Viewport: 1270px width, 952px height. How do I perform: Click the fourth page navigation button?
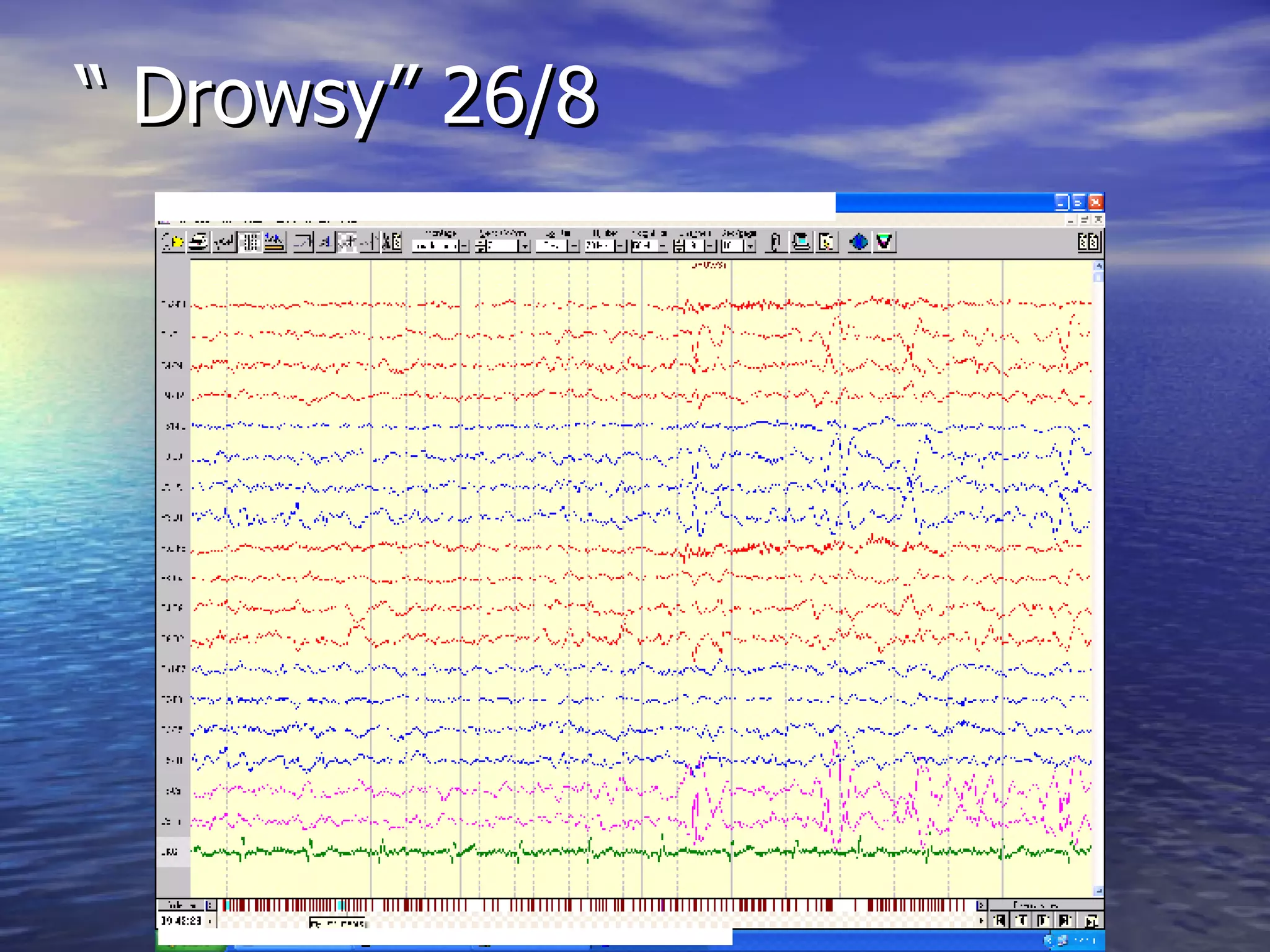pos(1065,920)
